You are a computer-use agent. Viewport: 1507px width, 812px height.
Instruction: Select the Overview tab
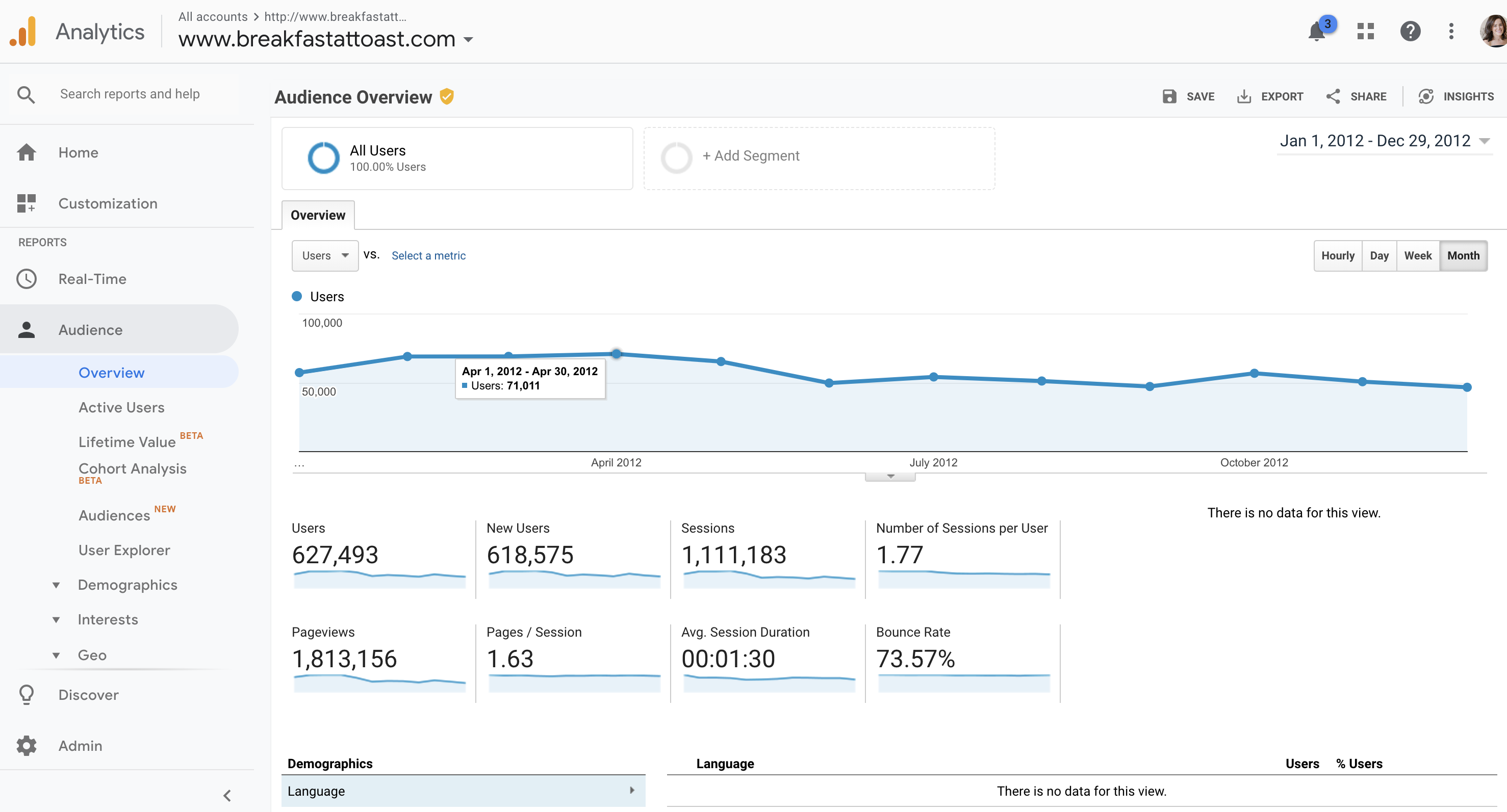click(x=318, y=215)
